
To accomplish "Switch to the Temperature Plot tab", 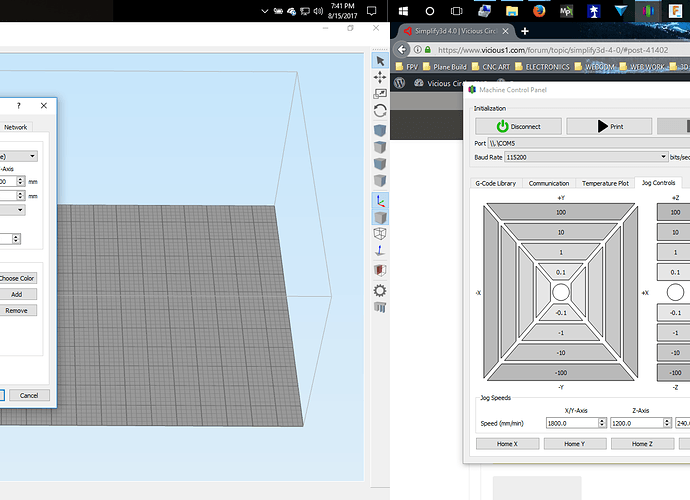I will (605, 183).
